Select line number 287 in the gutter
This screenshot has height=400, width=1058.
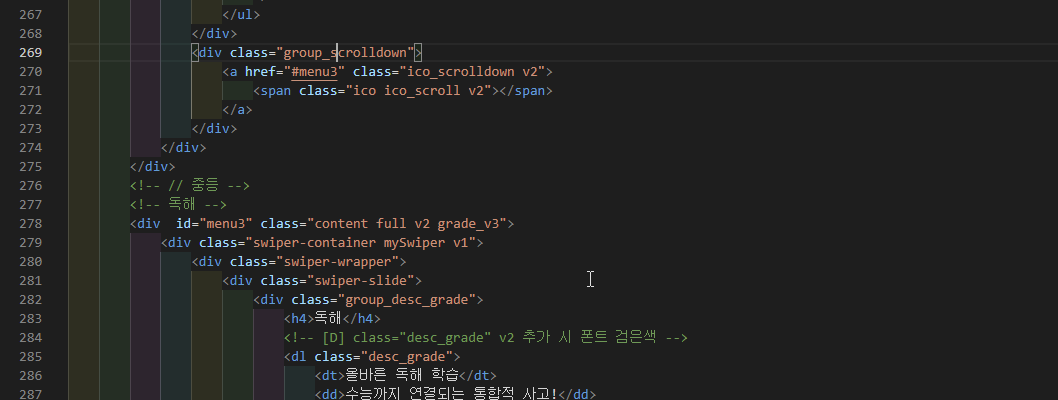pos(30,393)
